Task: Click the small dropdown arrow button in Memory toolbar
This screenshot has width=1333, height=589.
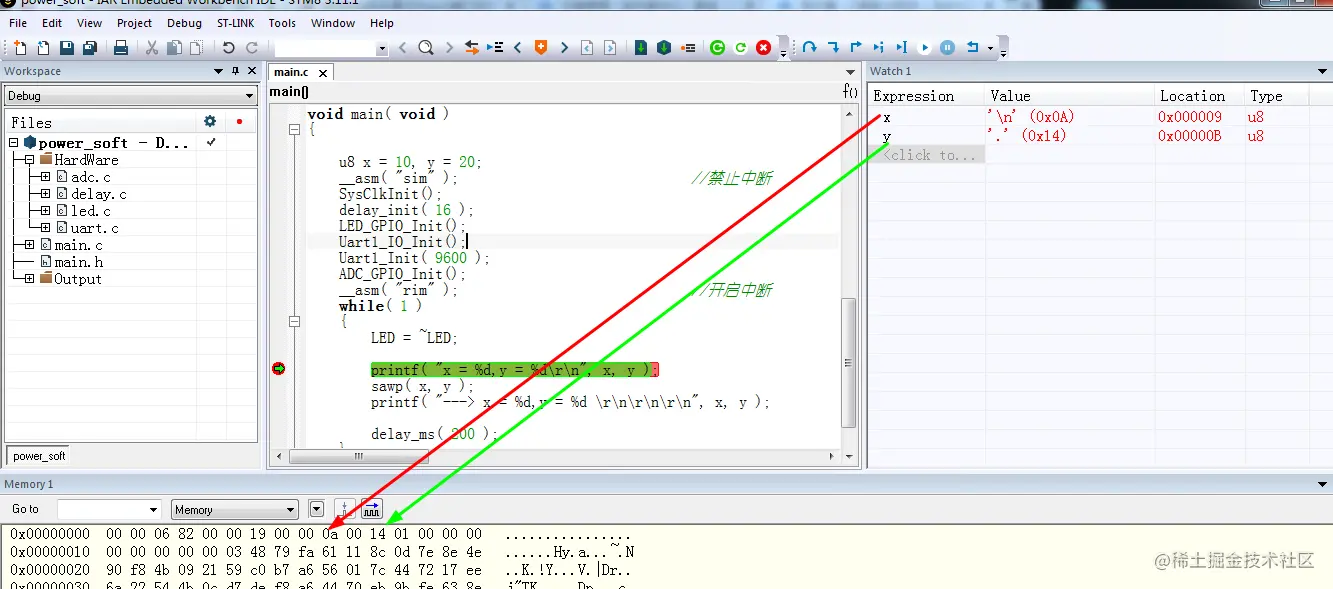Action: coord(317,509)
